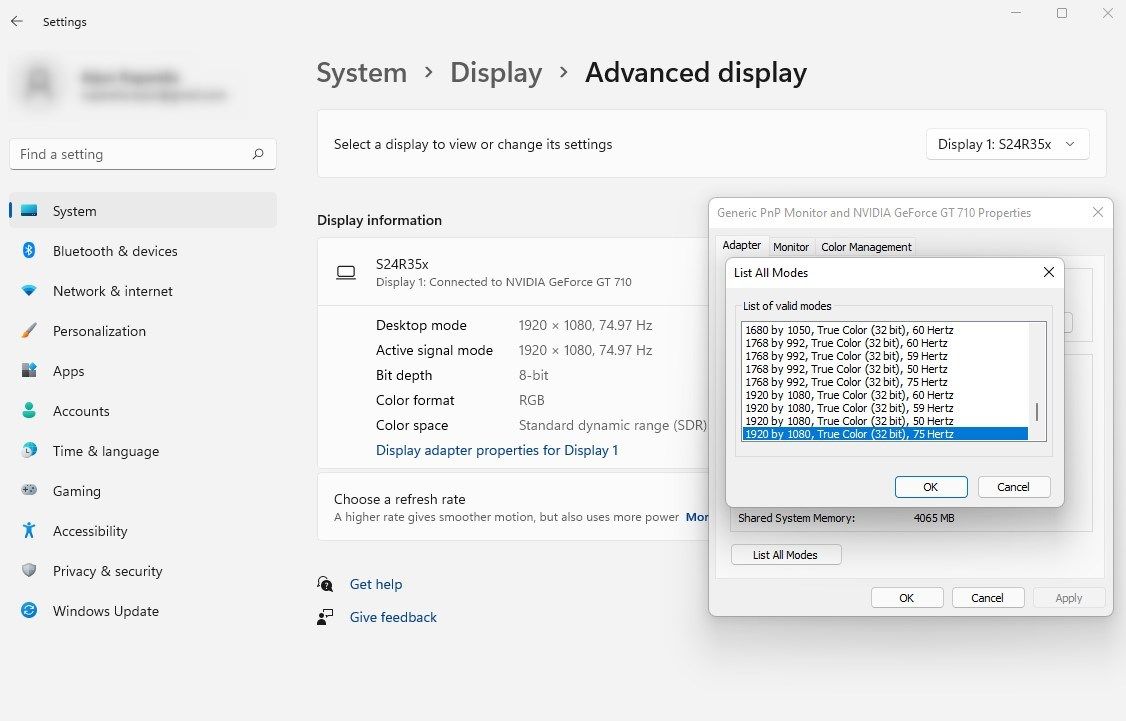Viewport: 1126px width, 721px height.
Task: Switch to the Adapter tab
Action: pyautogui.click(x=742, y=246)
